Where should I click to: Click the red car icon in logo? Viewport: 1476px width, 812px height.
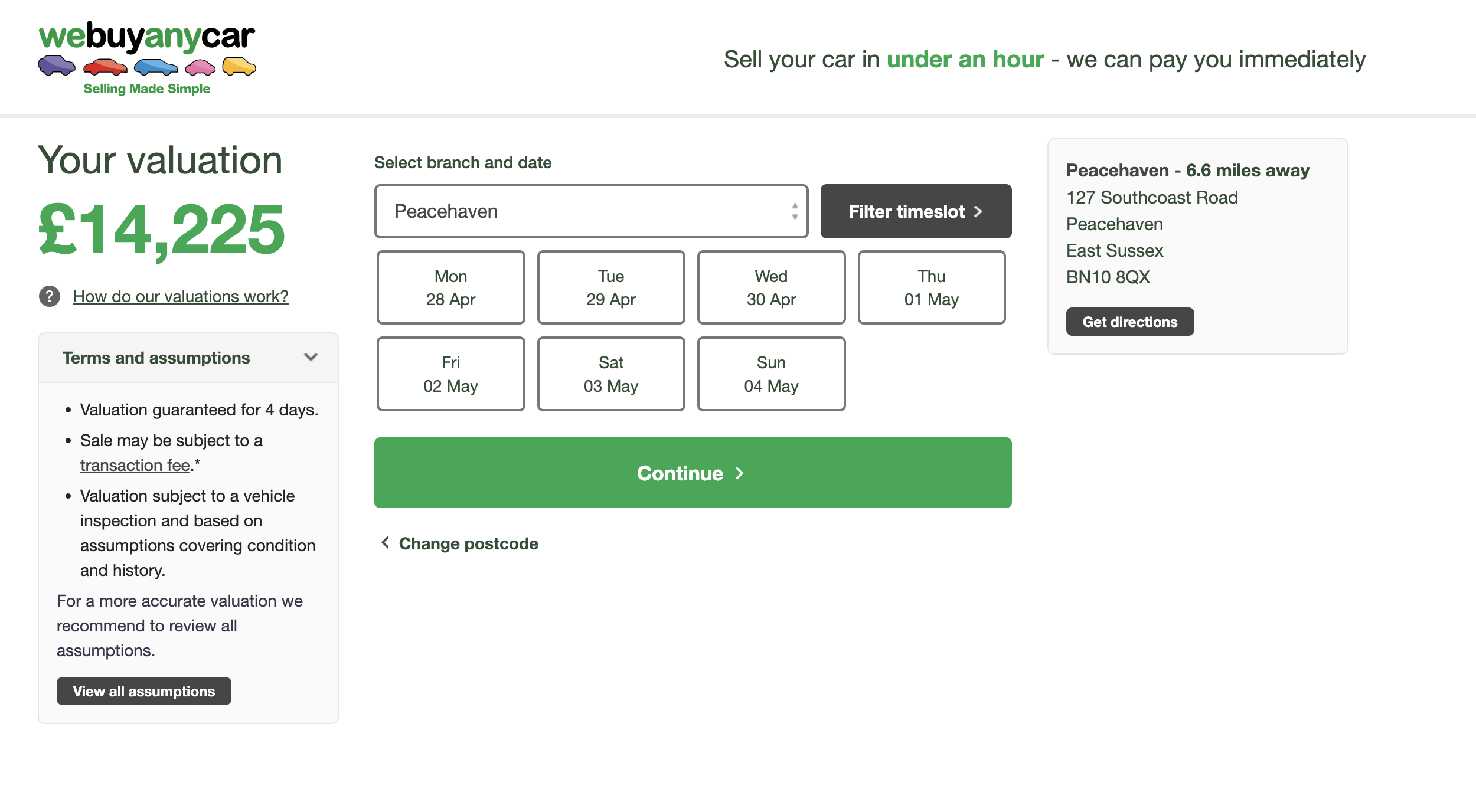106,67
